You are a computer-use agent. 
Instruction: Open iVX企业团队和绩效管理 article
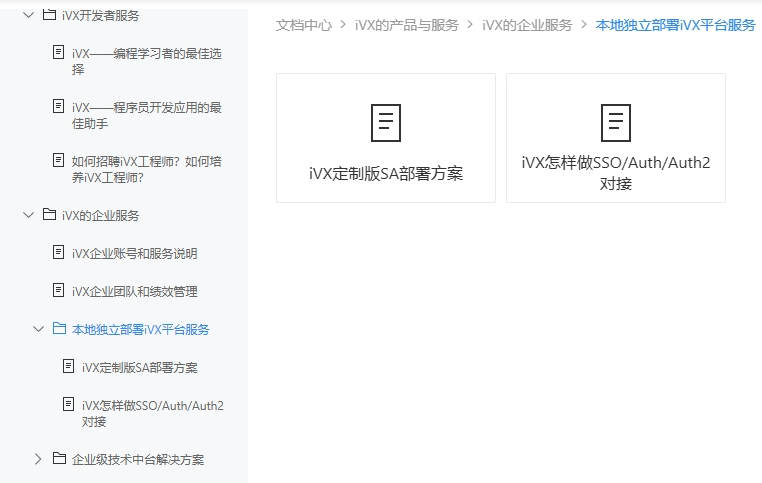coord(135,291)
